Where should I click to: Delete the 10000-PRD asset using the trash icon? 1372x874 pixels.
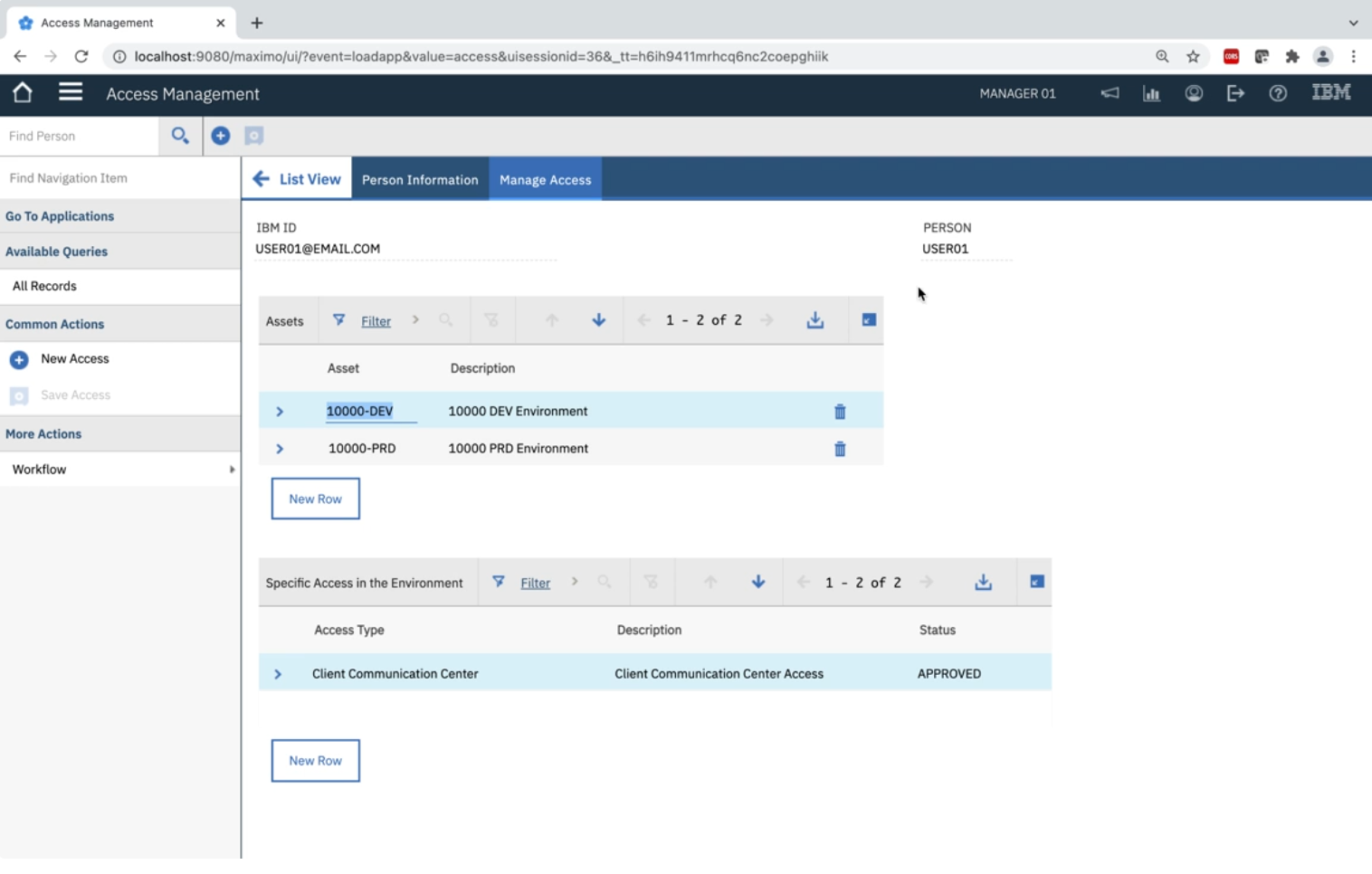(840, 448)
